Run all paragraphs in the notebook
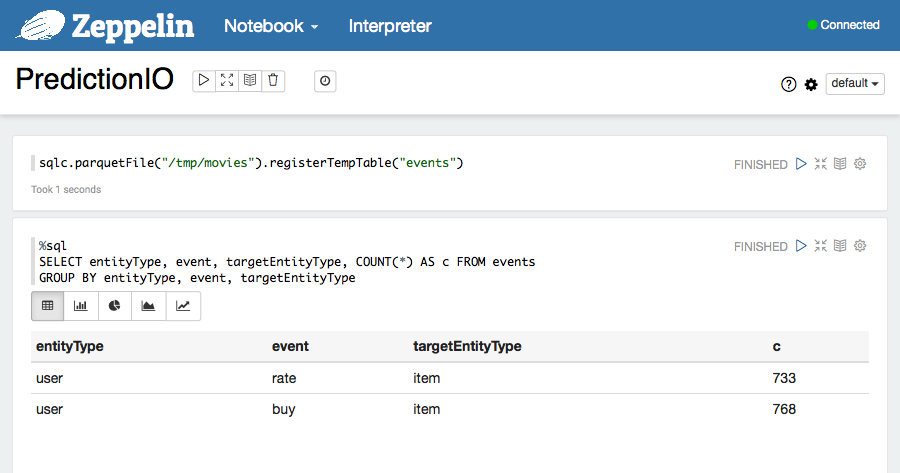The image size is (900, 473). point(204,81)
